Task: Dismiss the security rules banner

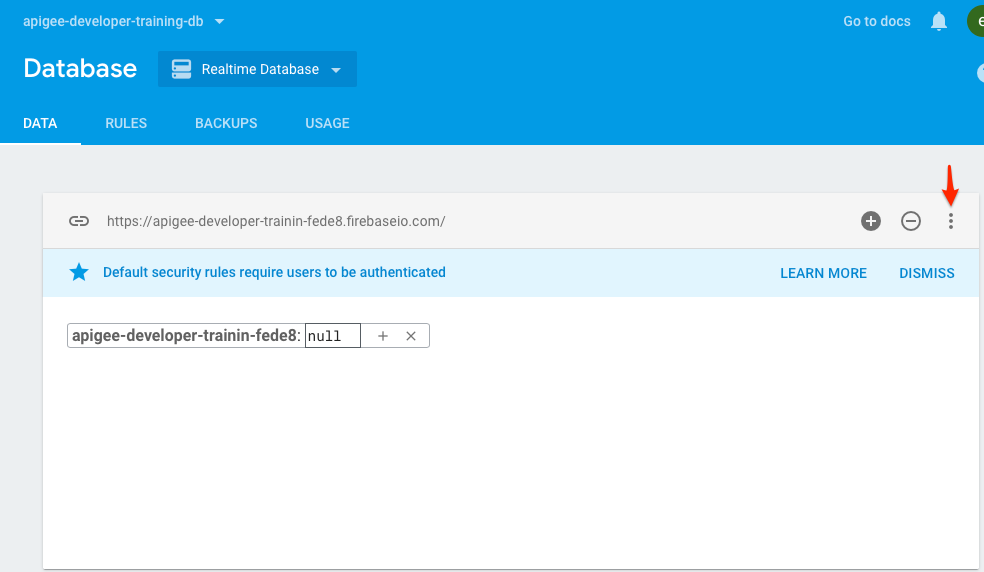Action: click(x=926, y=273)
